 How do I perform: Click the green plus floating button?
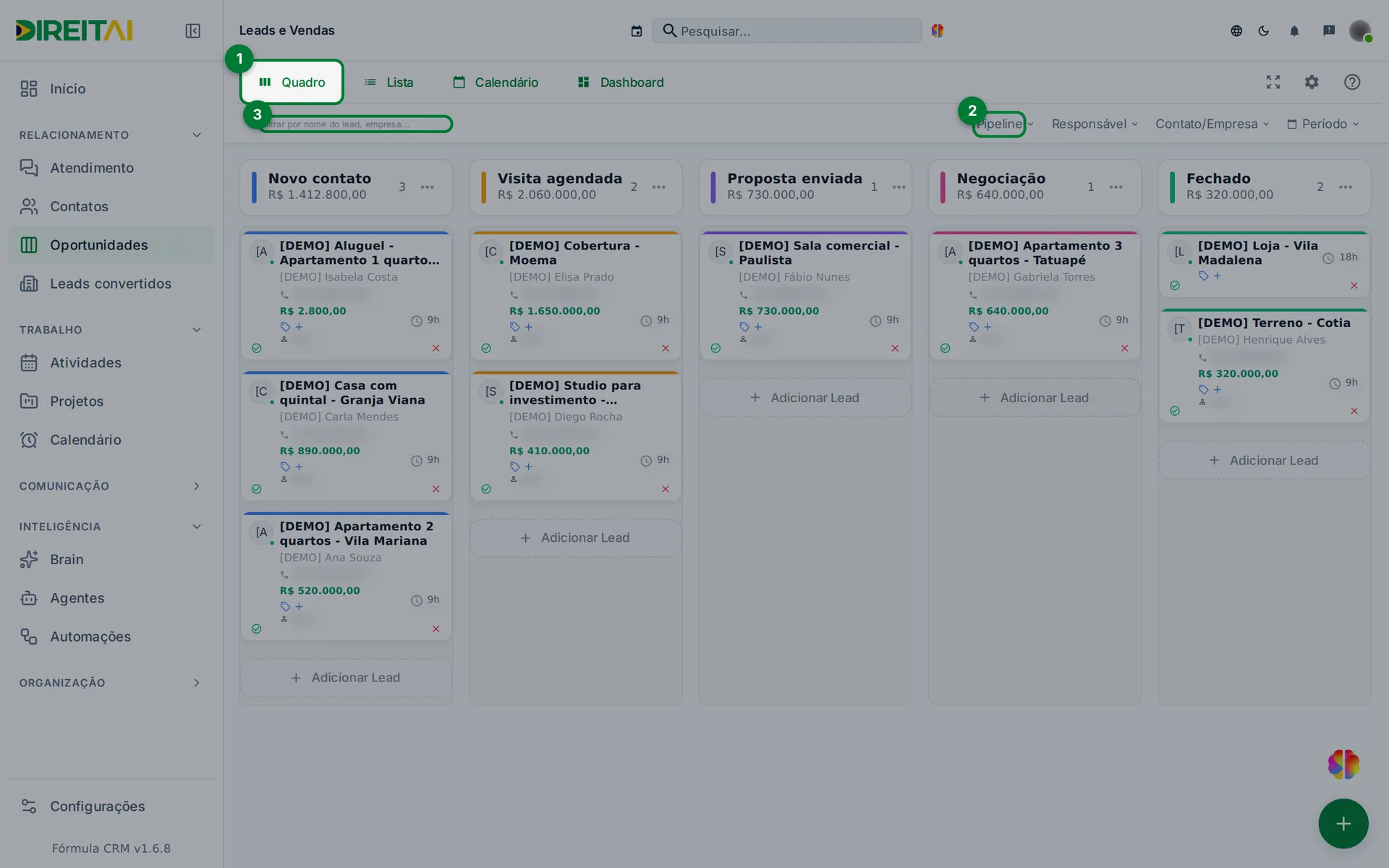(1343, 823)
